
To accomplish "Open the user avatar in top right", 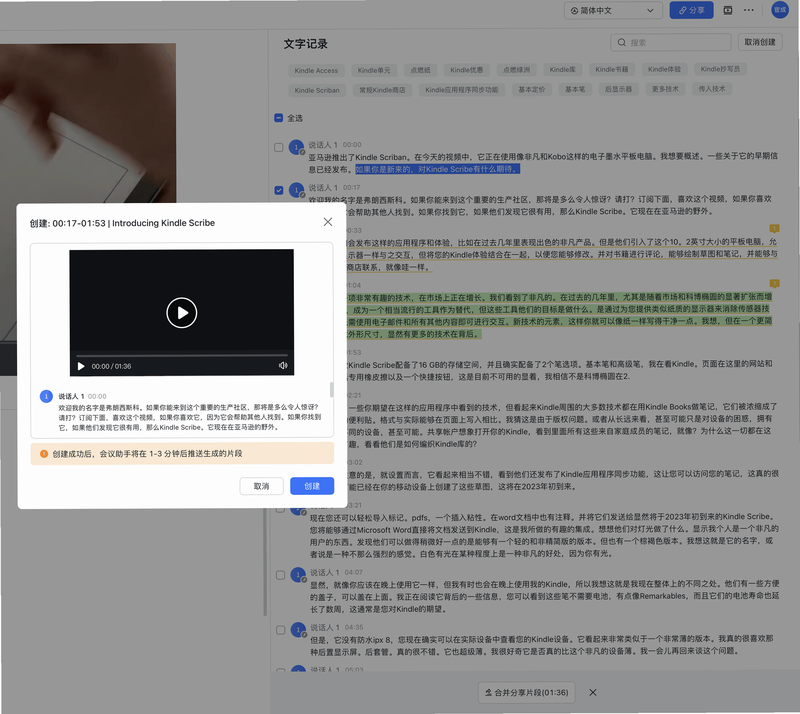I will click(780, 10).
